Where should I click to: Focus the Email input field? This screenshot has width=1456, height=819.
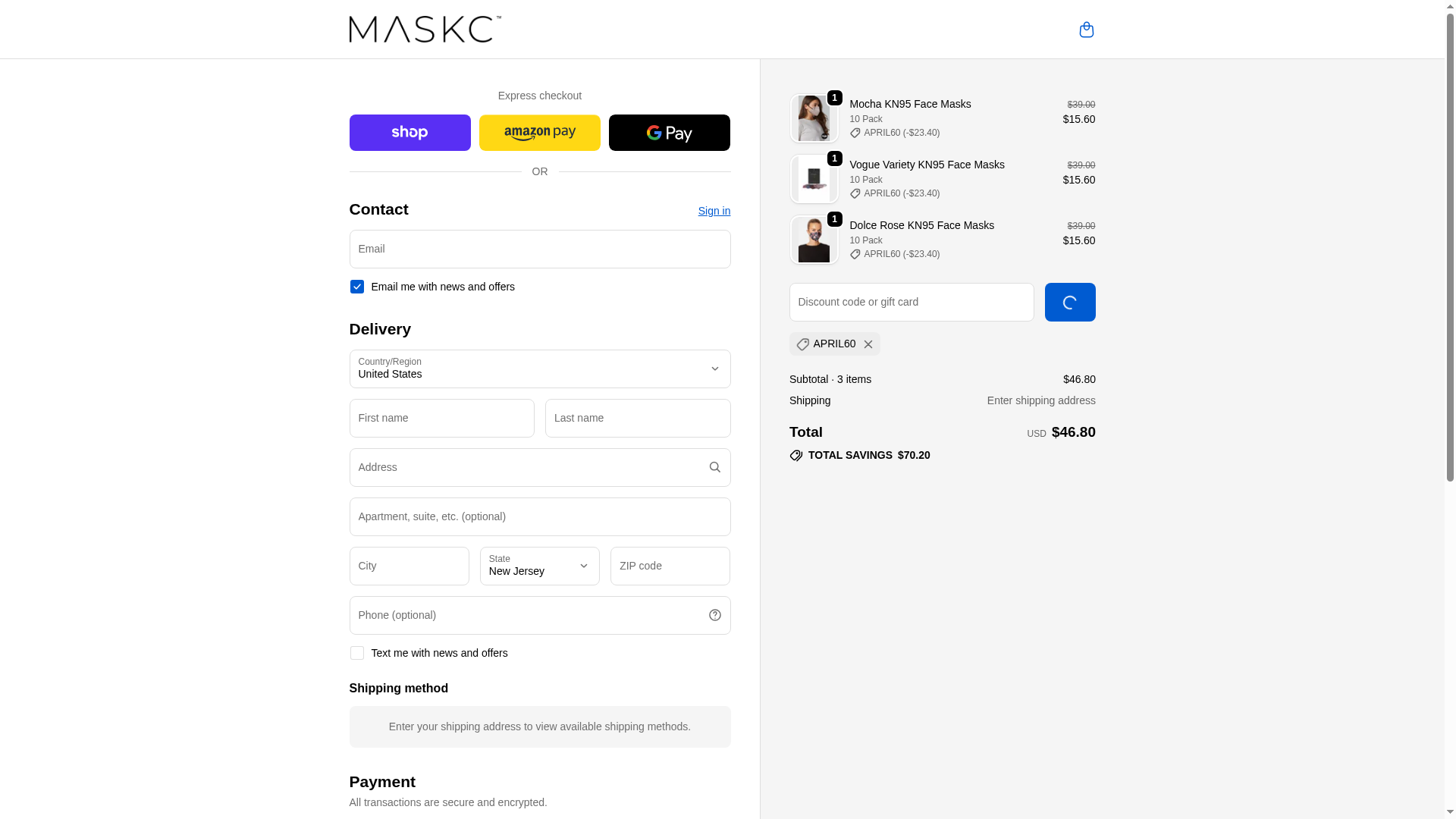pos(539,249)
